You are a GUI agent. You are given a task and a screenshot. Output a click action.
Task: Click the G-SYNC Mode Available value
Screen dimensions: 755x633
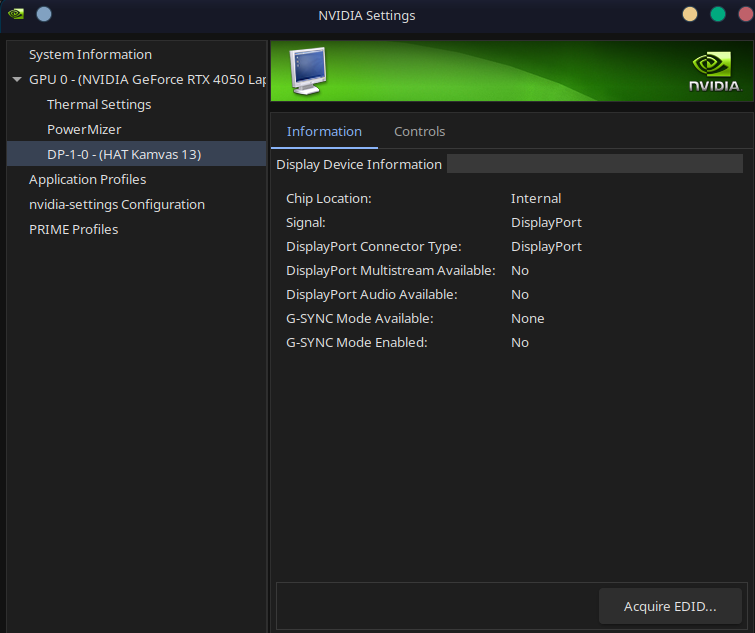click(527, 319)
